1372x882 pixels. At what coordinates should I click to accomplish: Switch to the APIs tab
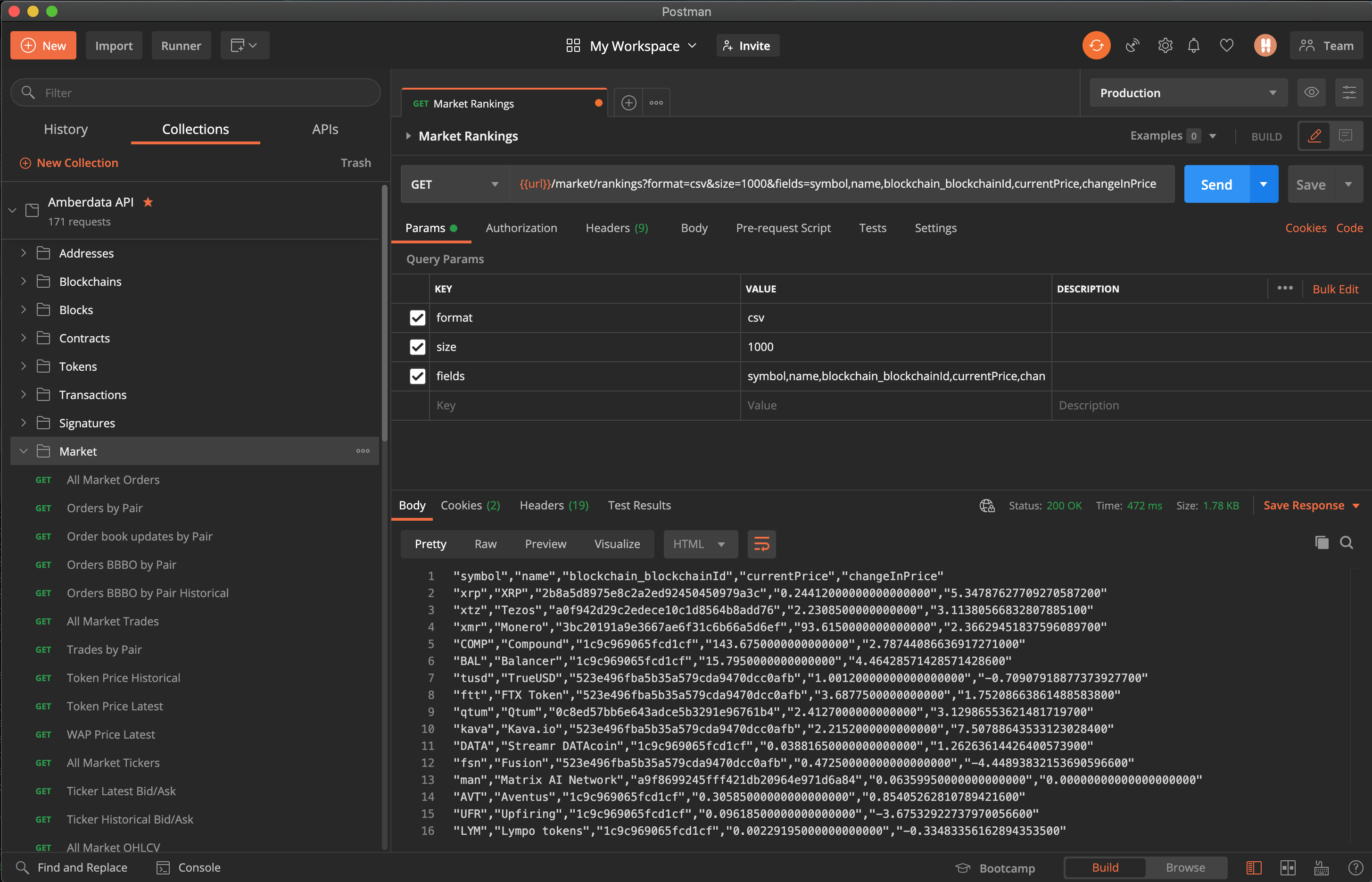click(x=324, y=129)
